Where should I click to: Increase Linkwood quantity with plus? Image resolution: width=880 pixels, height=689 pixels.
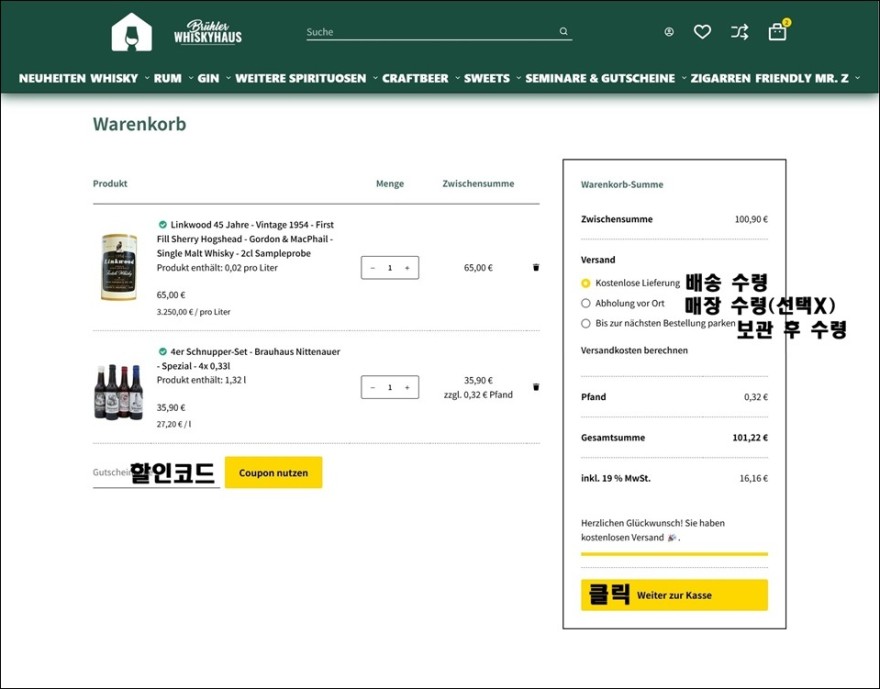[x=407, y=268]
